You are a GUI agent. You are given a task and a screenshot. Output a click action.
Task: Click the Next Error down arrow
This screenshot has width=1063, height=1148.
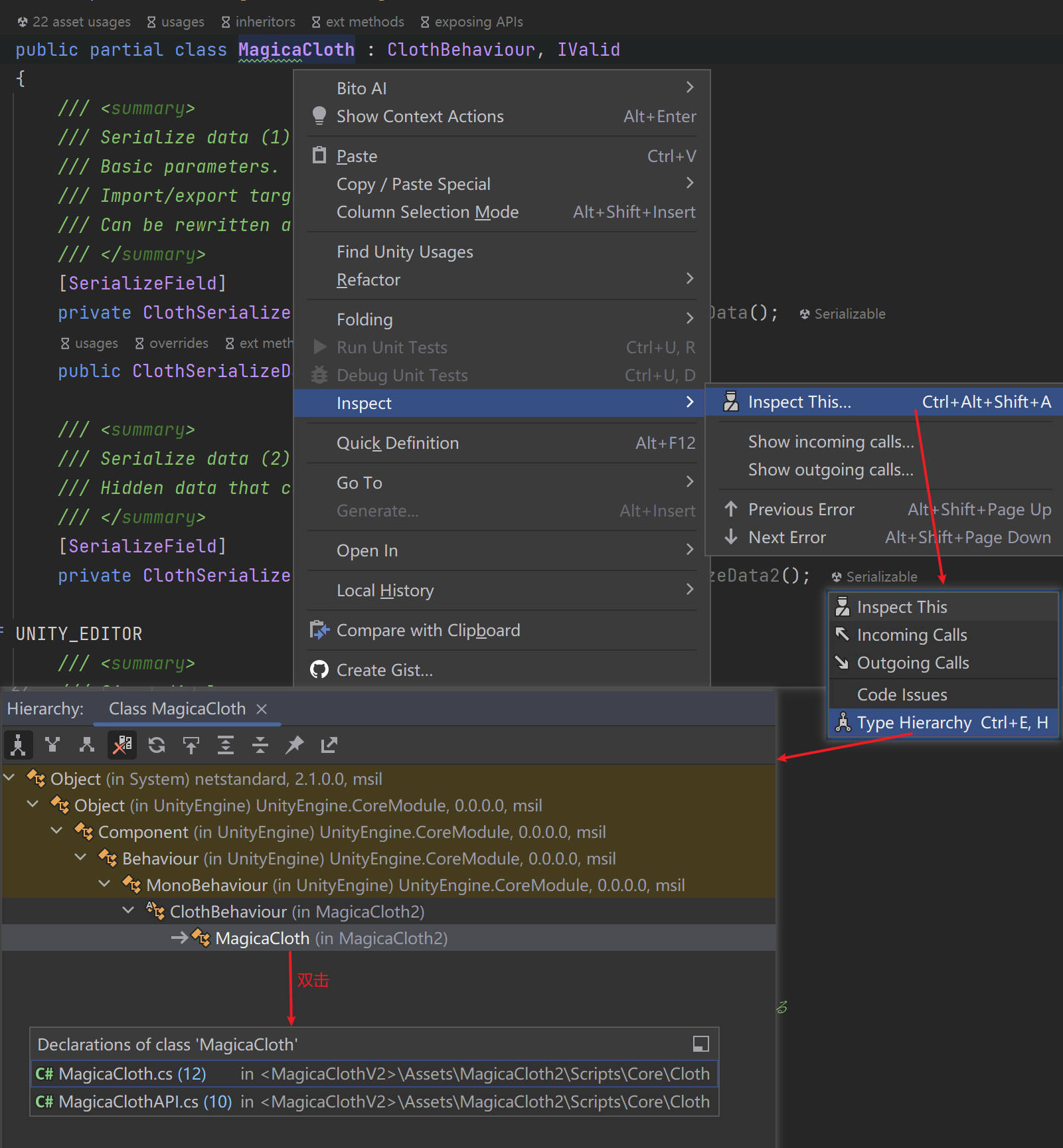coord(731,536)
